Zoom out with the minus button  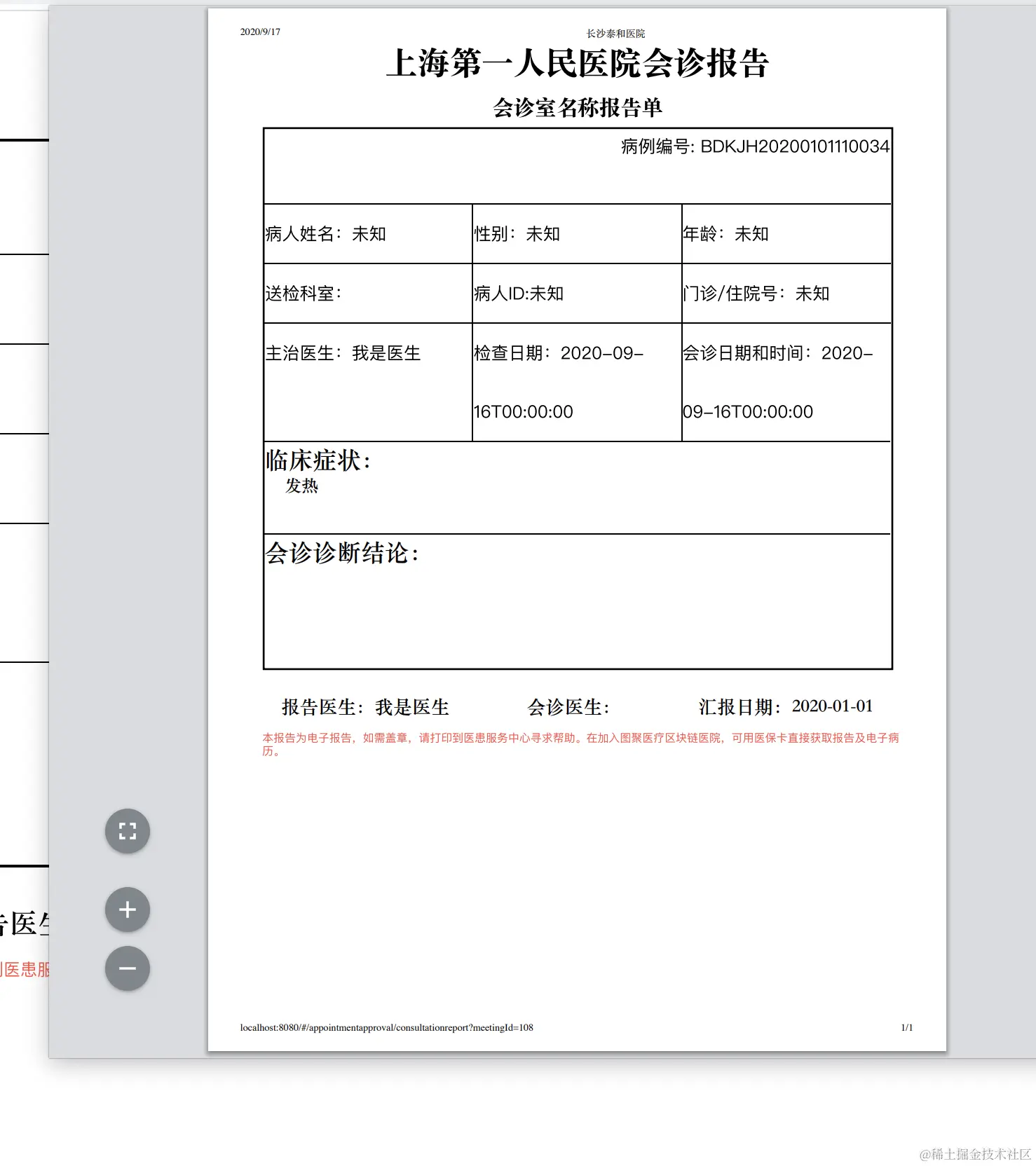pos(127,968)
